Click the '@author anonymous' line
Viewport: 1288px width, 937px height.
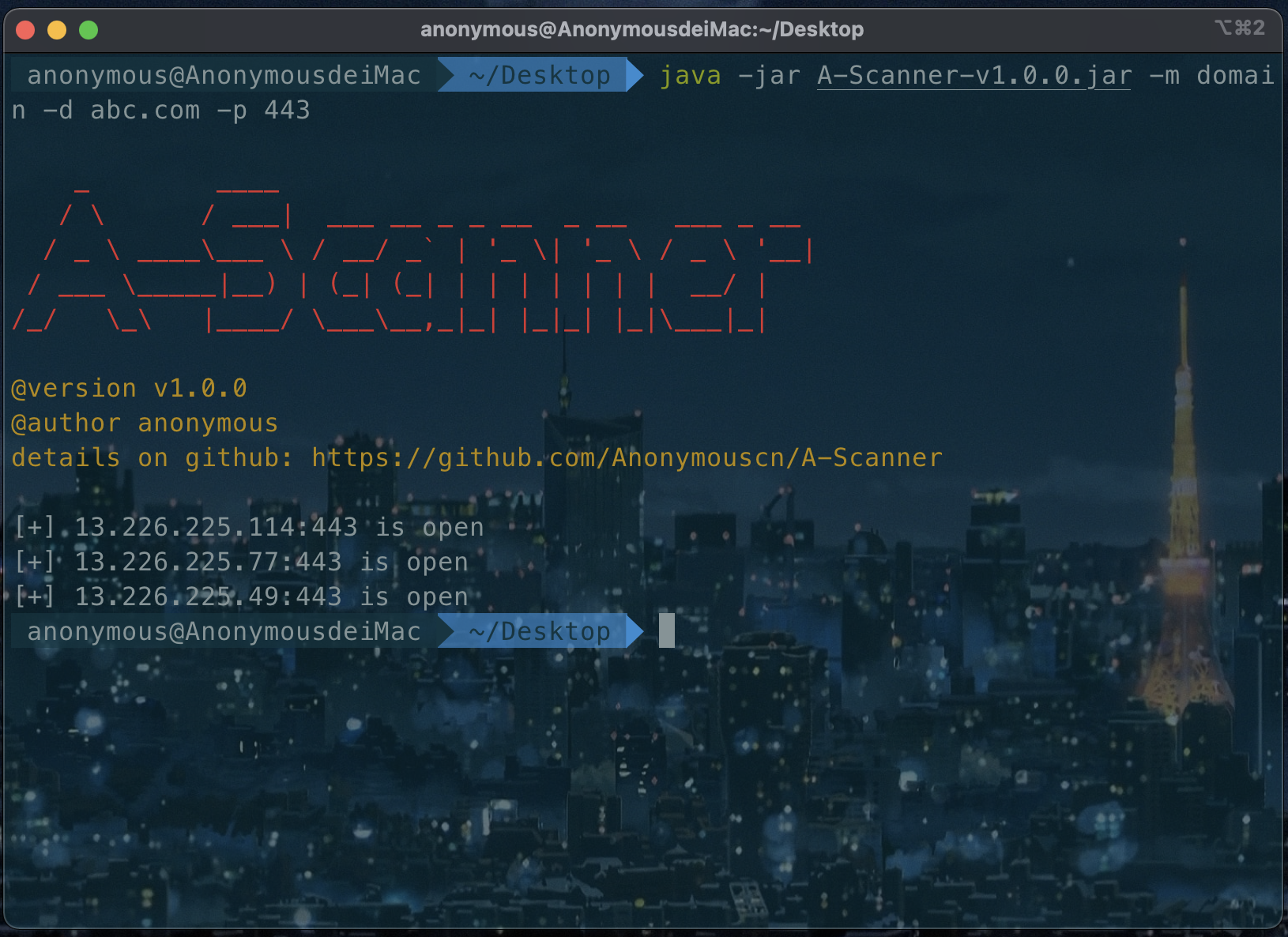click(x=145, y=423)
